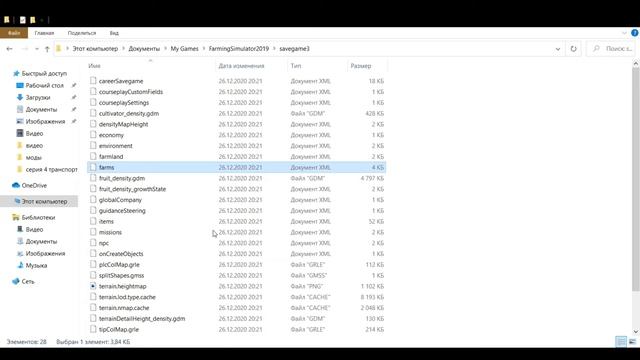
Task: Click the vertical scrollbar of file list
Action: 636,180
